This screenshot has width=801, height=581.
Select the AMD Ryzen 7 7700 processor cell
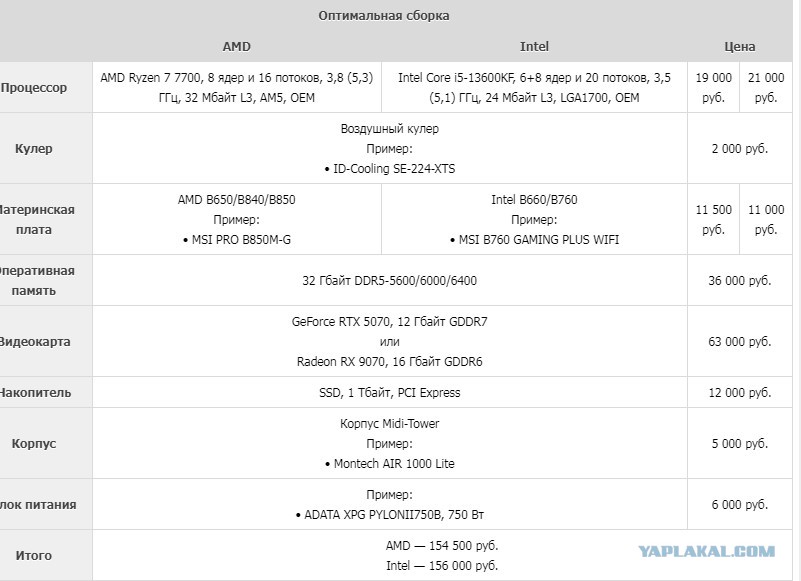(x=237, y=87)
